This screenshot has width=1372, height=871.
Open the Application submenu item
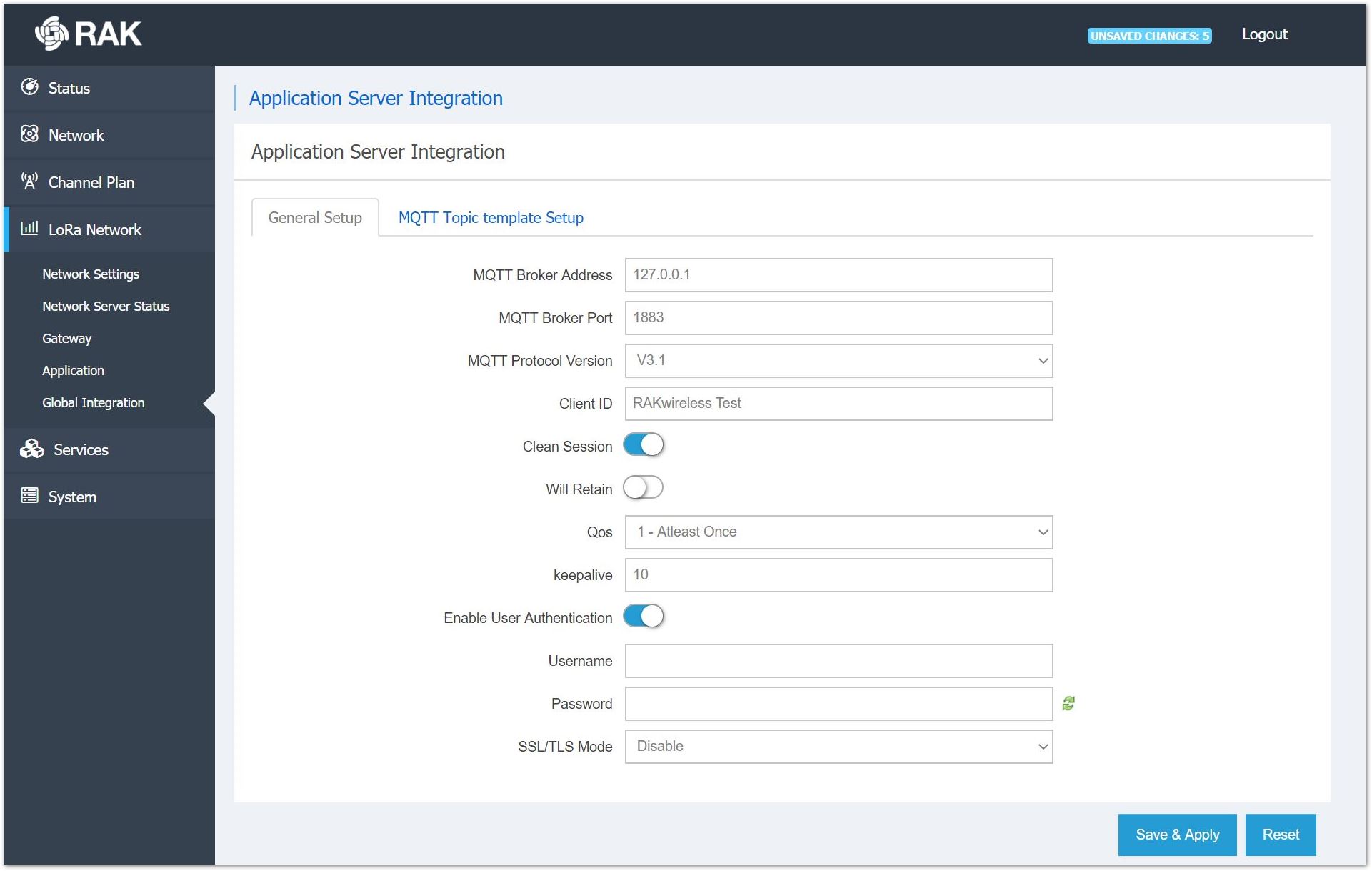73,371
